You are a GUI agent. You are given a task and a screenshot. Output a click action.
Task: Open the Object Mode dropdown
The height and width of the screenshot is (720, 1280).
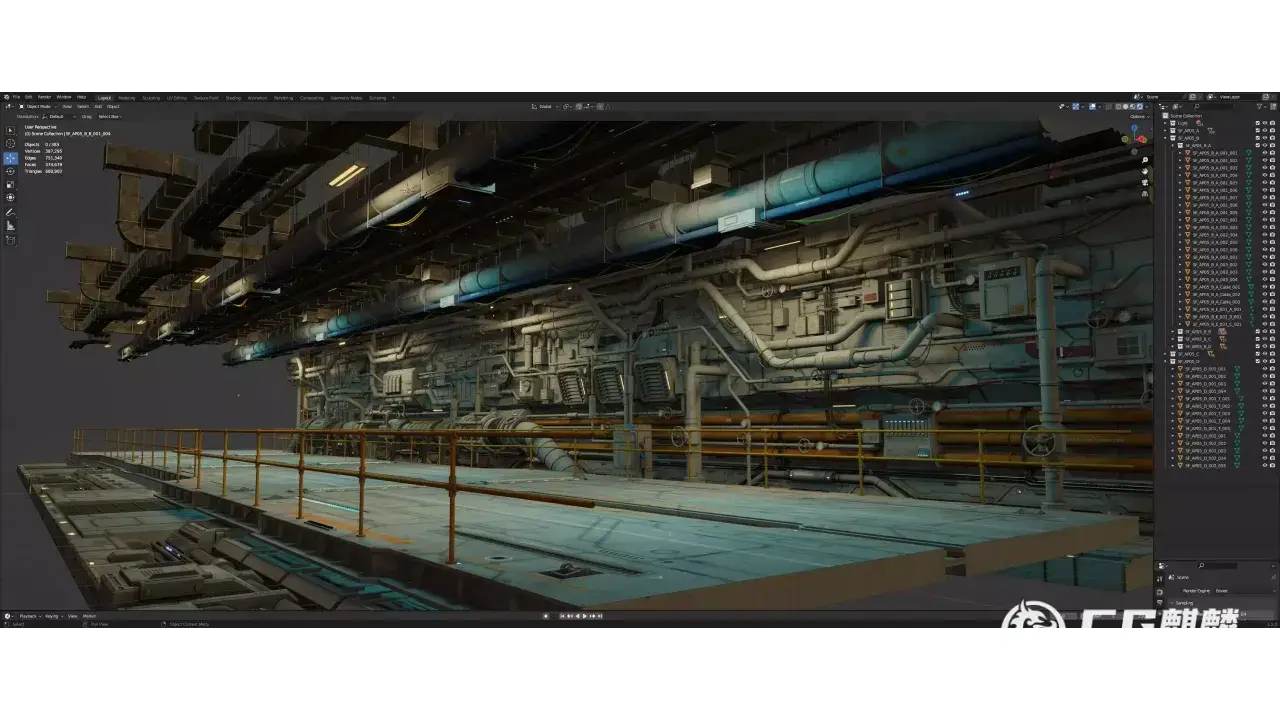(40, 106)
